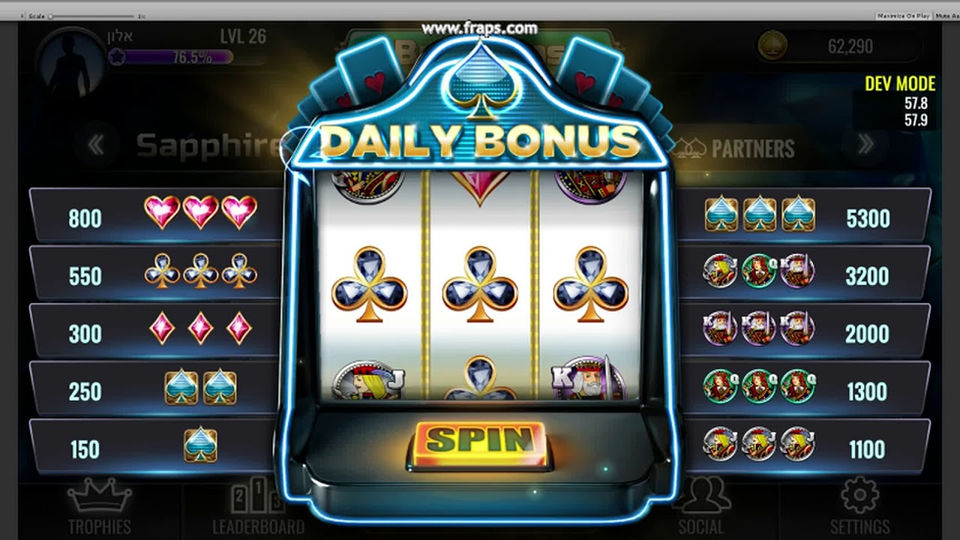Go to next room with right double-chevron
Screen dimensions: 960x540
click(865, 144)
